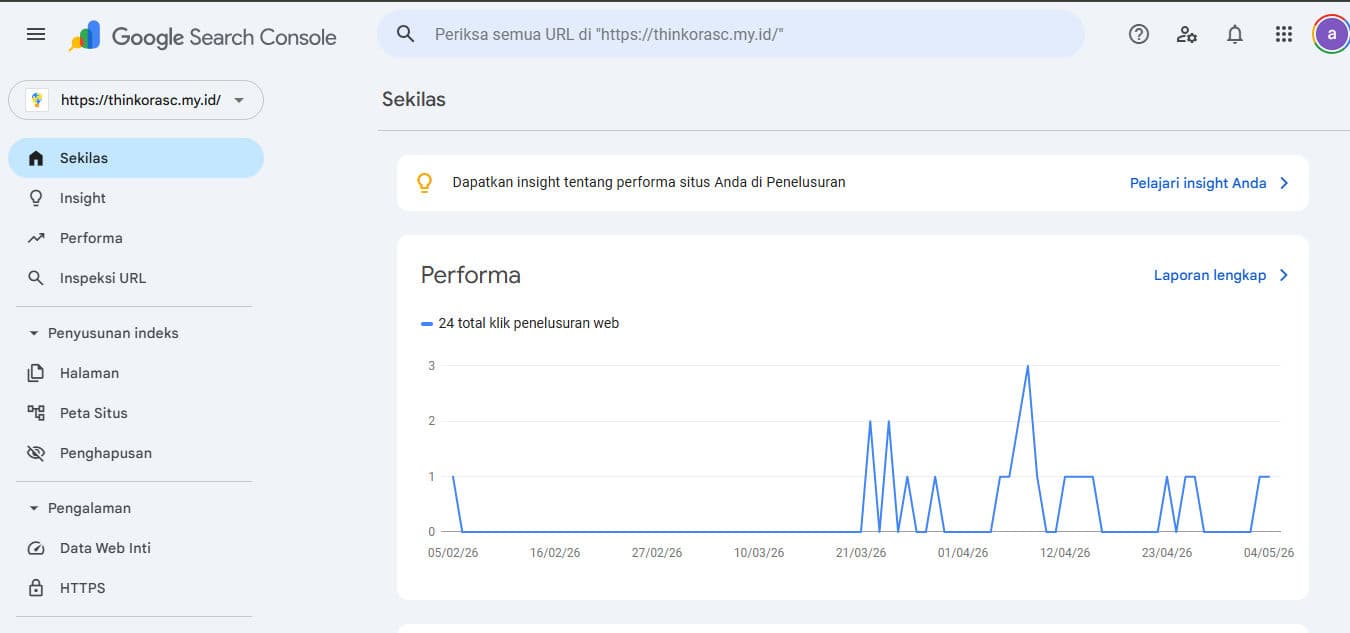Click the date label 21/03/26
Image resolution: width=1350 pixels, height=633 pixels.
tap(860, 553)
